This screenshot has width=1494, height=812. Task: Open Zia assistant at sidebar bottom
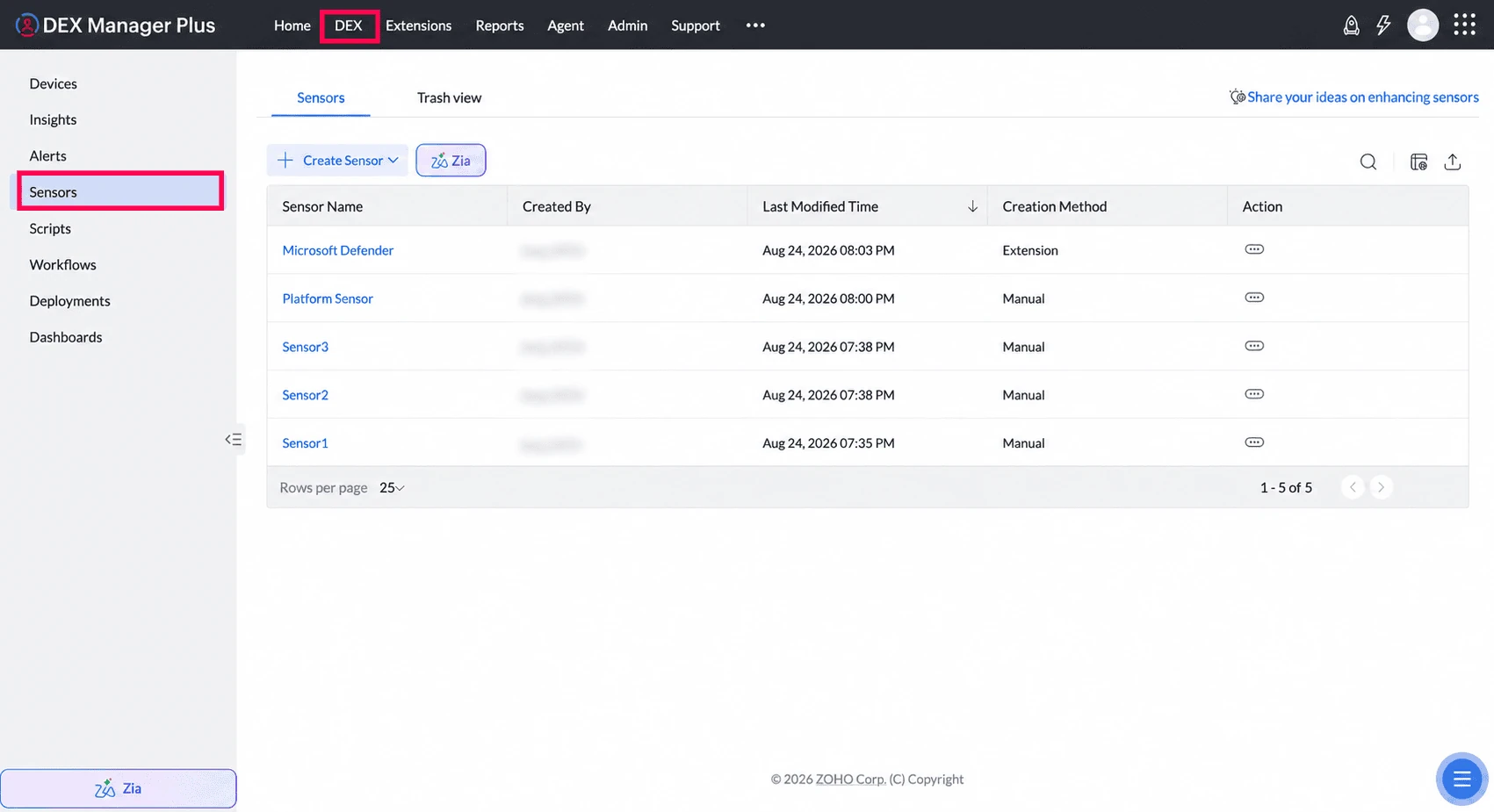coord(118,788)
